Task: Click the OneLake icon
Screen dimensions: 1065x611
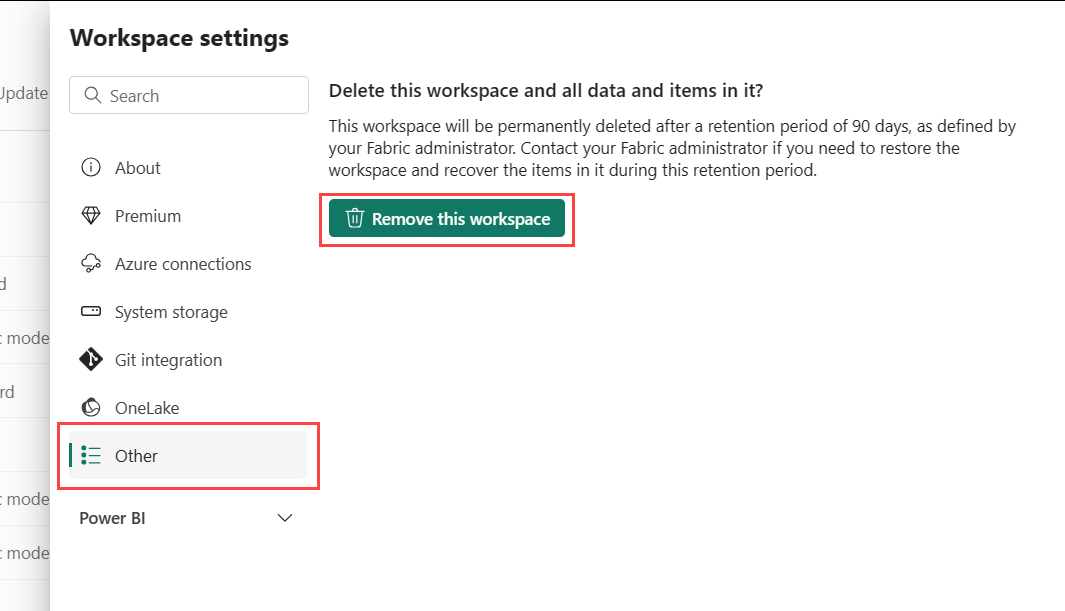Action: pyautogui.click(x=91, y=408)
